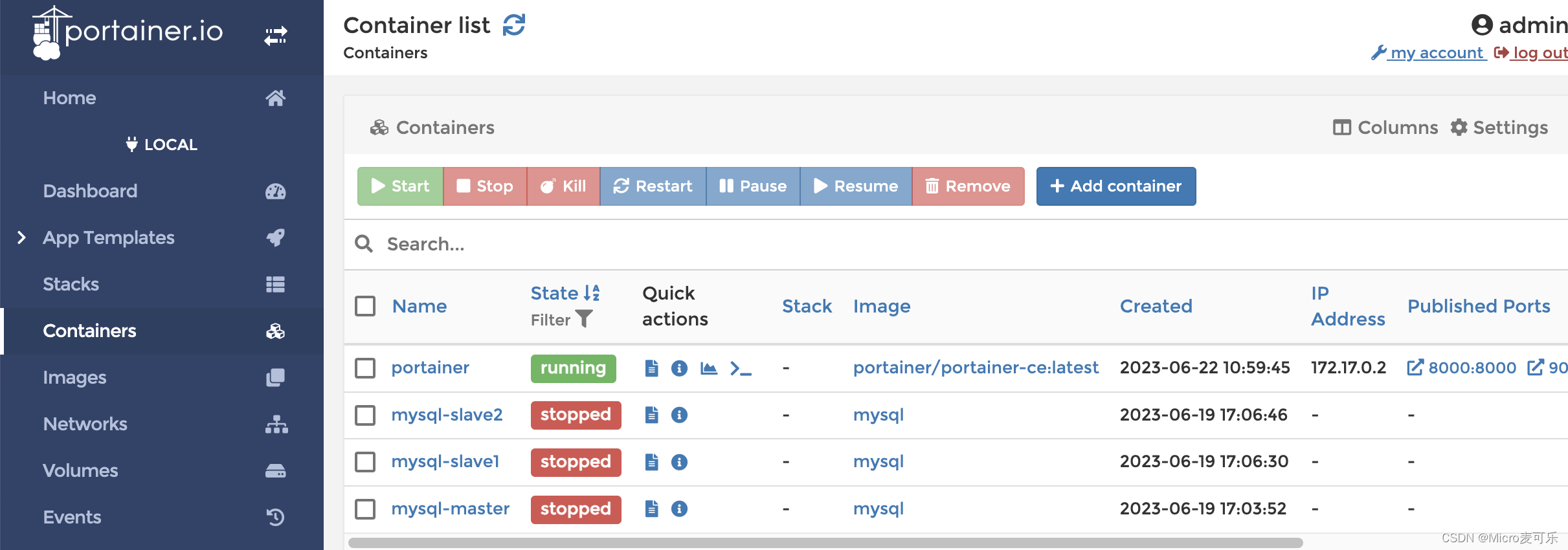Click the Images copy icon
1568x550 pixels.
276,377
